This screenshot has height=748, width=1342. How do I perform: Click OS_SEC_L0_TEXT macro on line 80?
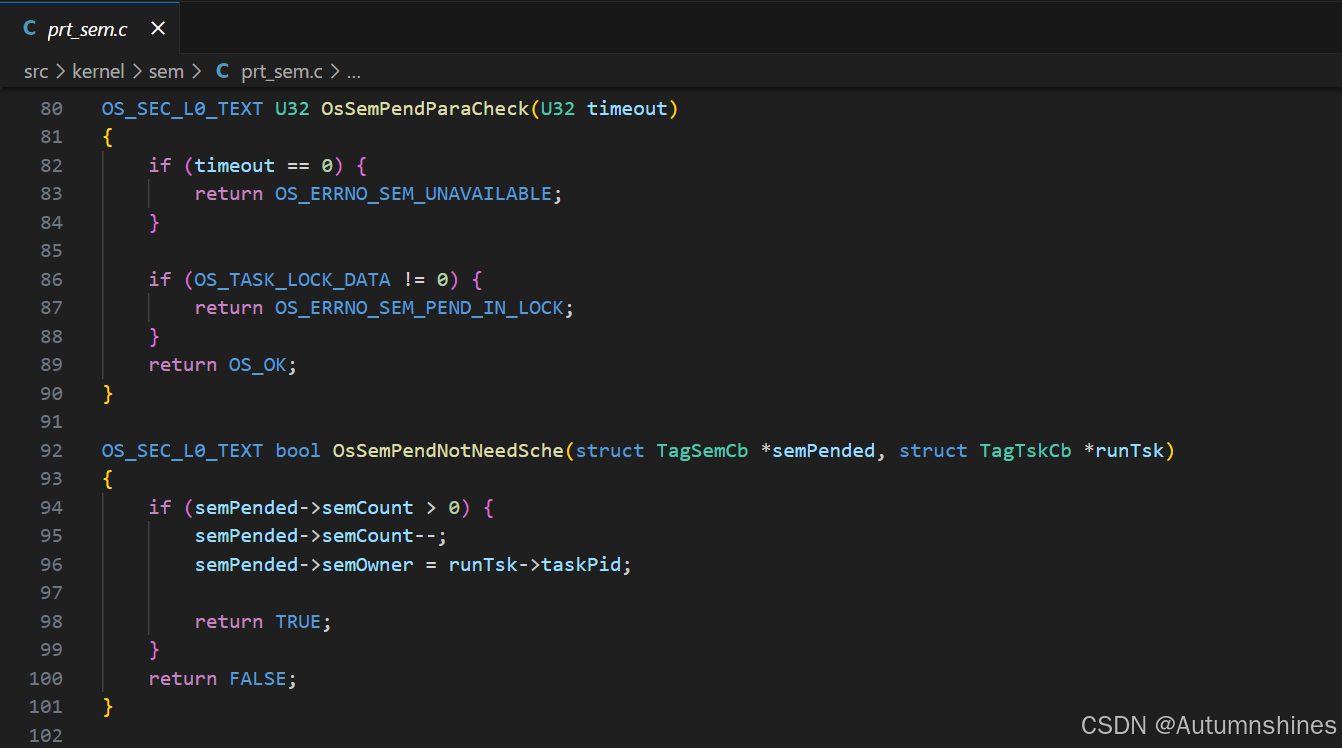pos(182,108)
